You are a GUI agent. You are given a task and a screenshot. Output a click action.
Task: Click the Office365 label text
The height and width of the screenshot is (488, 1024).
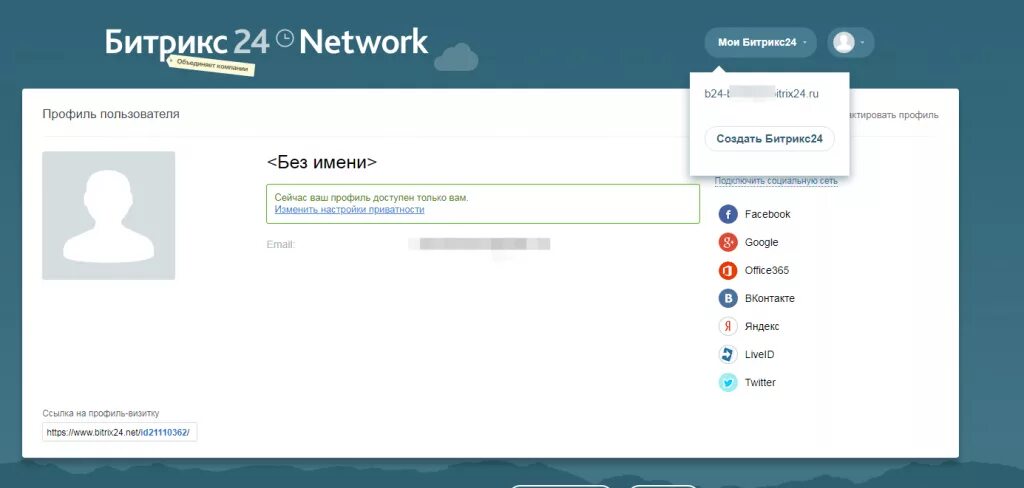pyautogui.click(x=767, y=270)
